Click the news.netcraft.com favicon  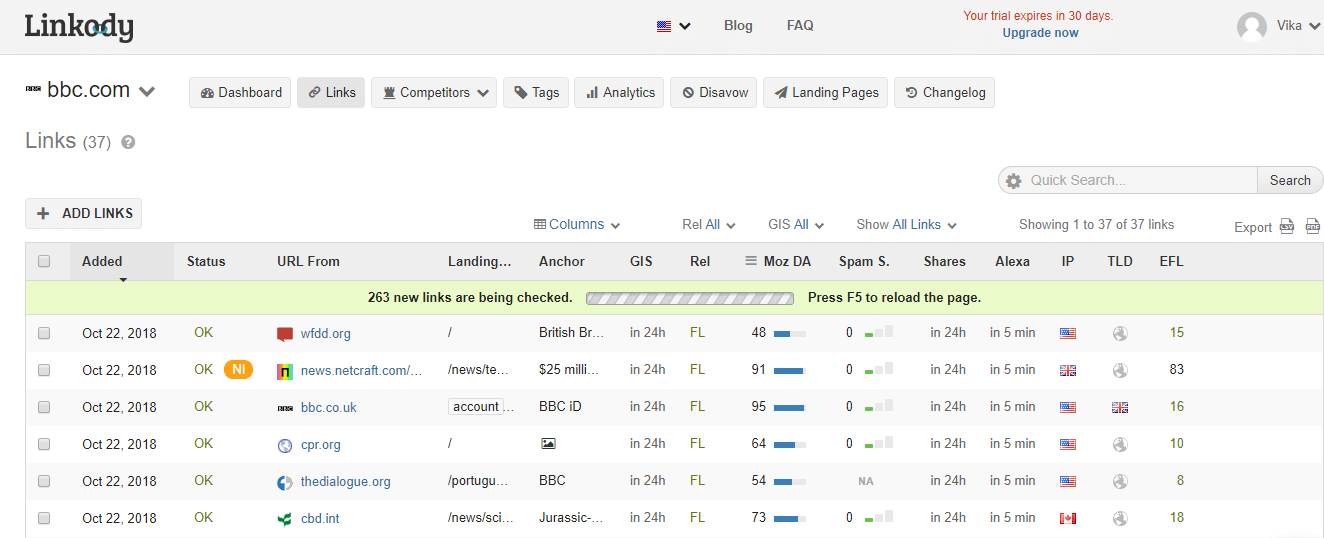tap(285, 371)
